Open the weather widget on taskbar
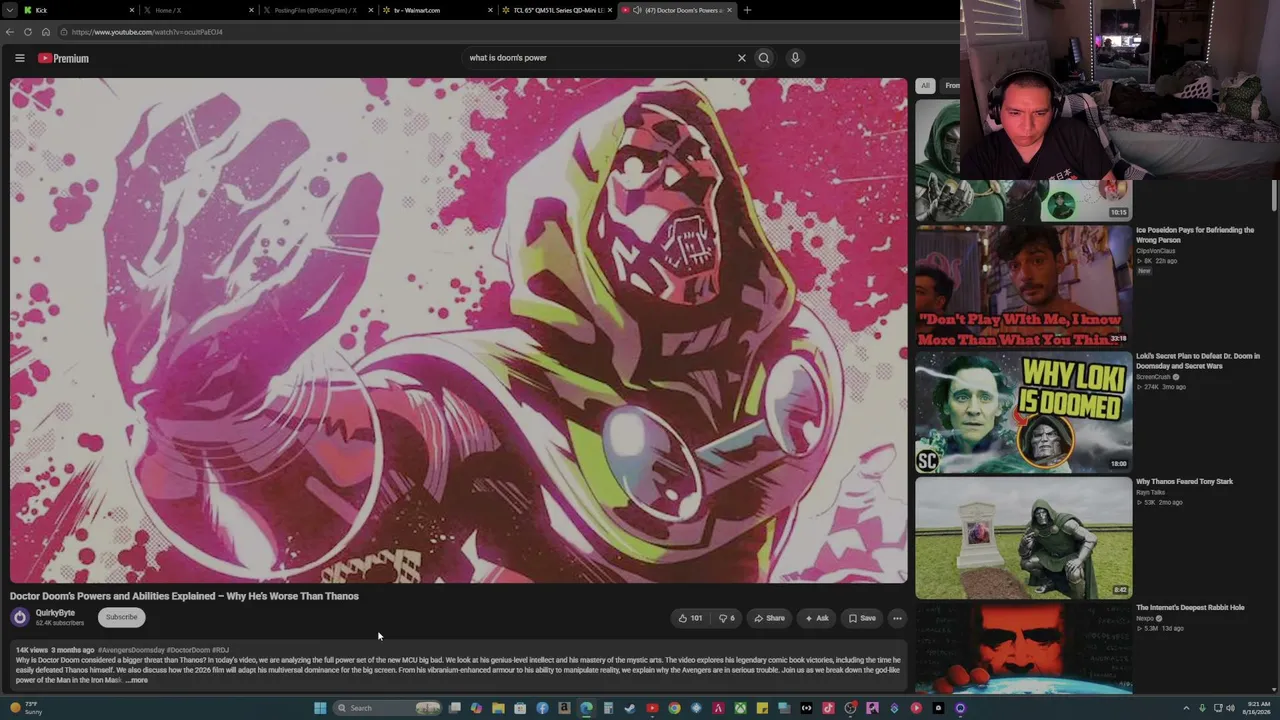 coord(27,708)
